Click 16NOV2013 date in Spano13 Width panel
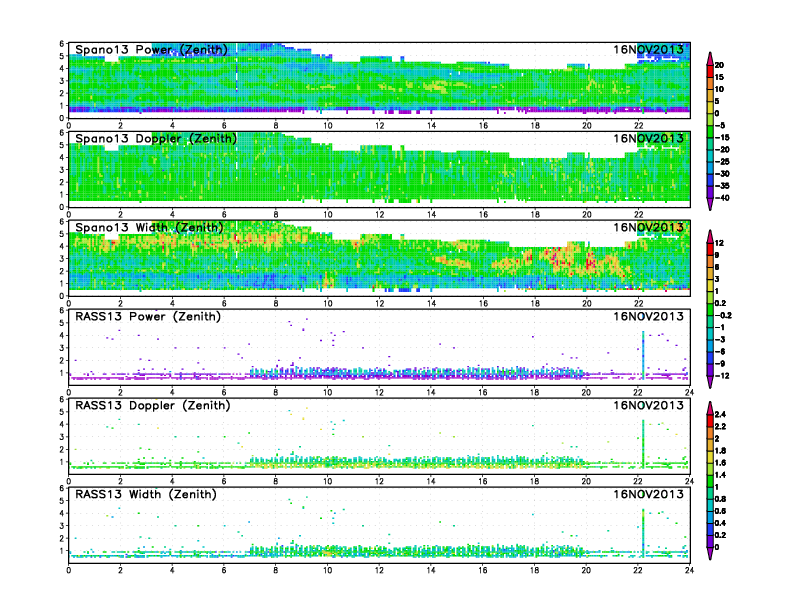This screenshot has height=612, width=792. pos(649,227)
